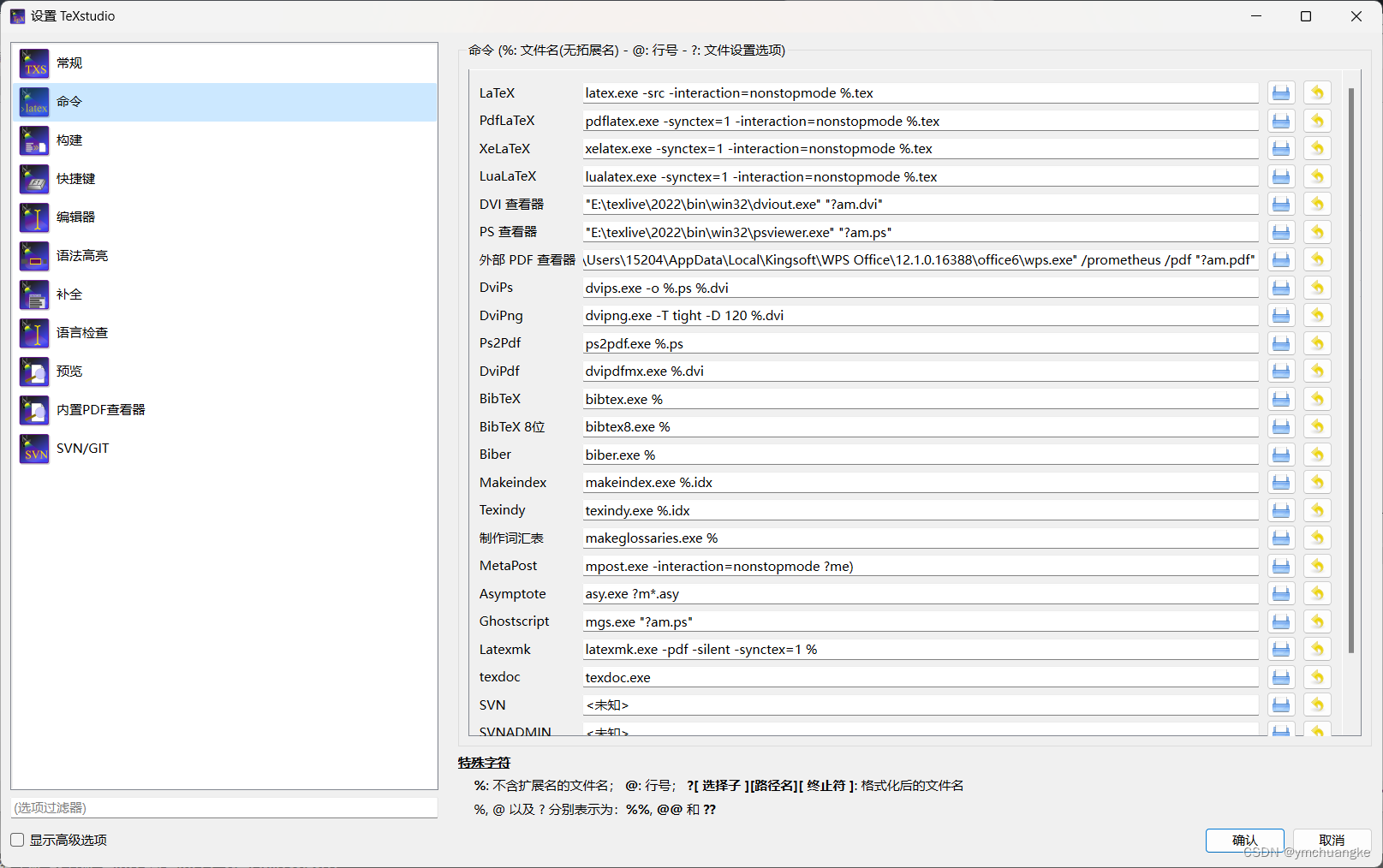Edit the Ps2Pdf command input field
The height and width of the screenshot is (868, 1383).
tap(921, 343)
